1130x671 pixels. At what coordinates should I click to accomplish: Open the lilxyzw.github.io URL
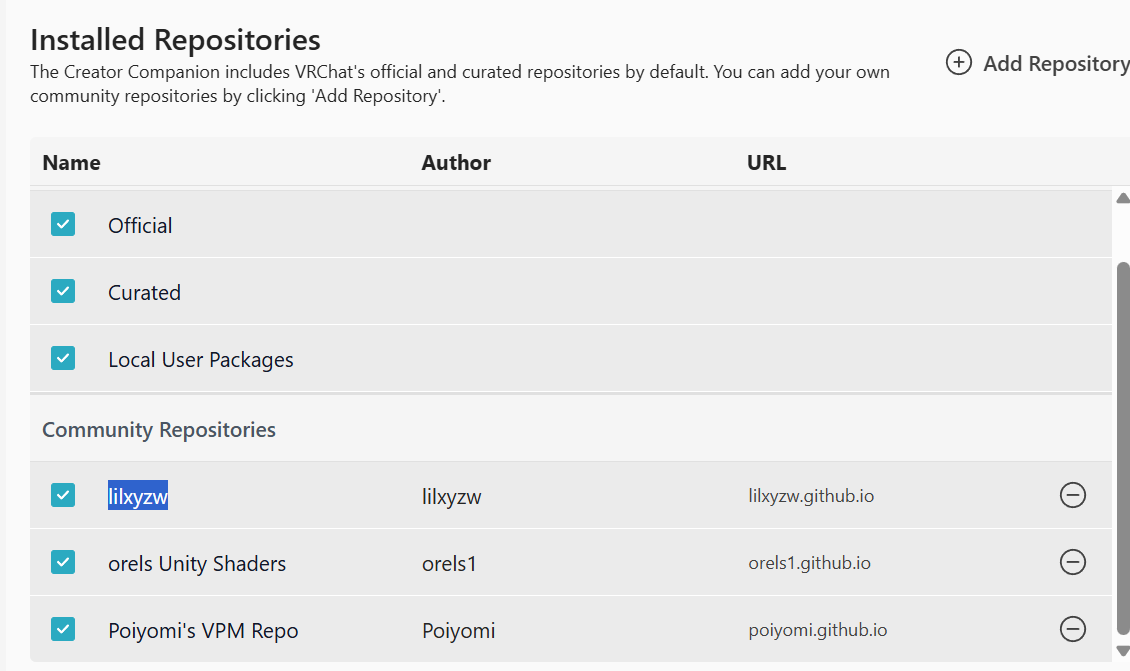tap(811, 496)
